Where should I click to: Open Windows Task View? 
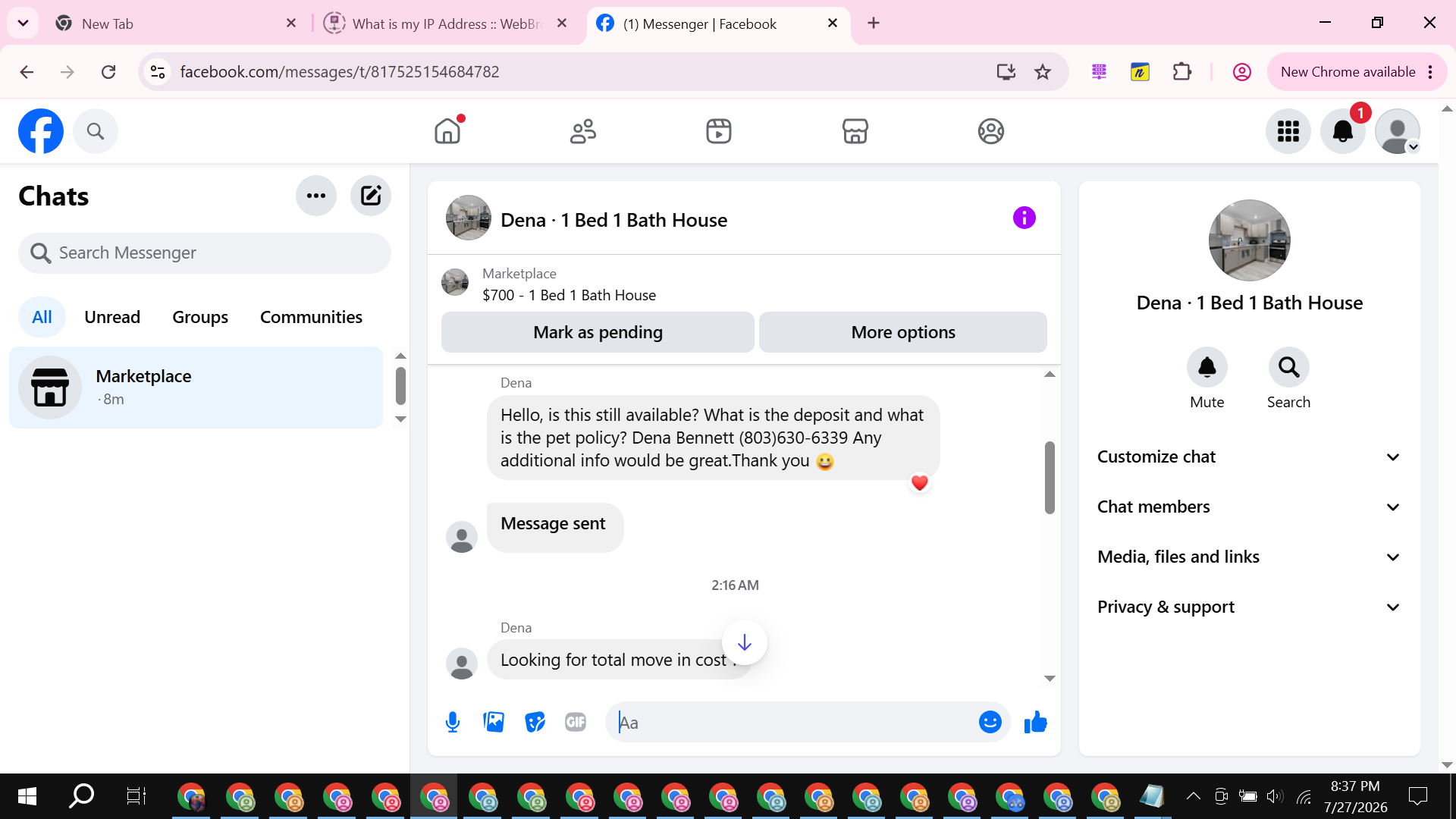click(x=136, y=795)
